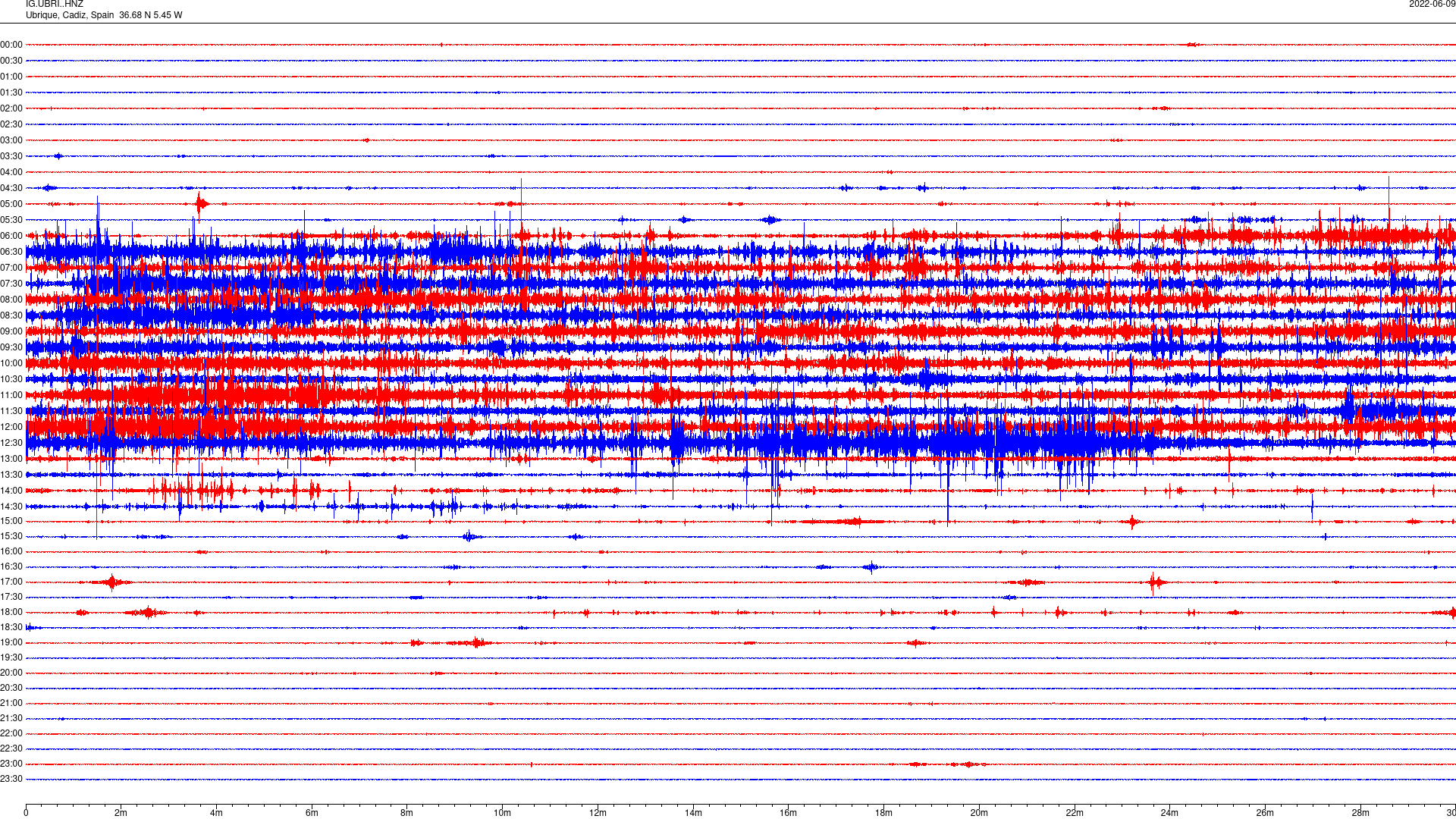Select the 07:30 time row label
Viewport: 1456px width, 819px height.
pos(11,284)
